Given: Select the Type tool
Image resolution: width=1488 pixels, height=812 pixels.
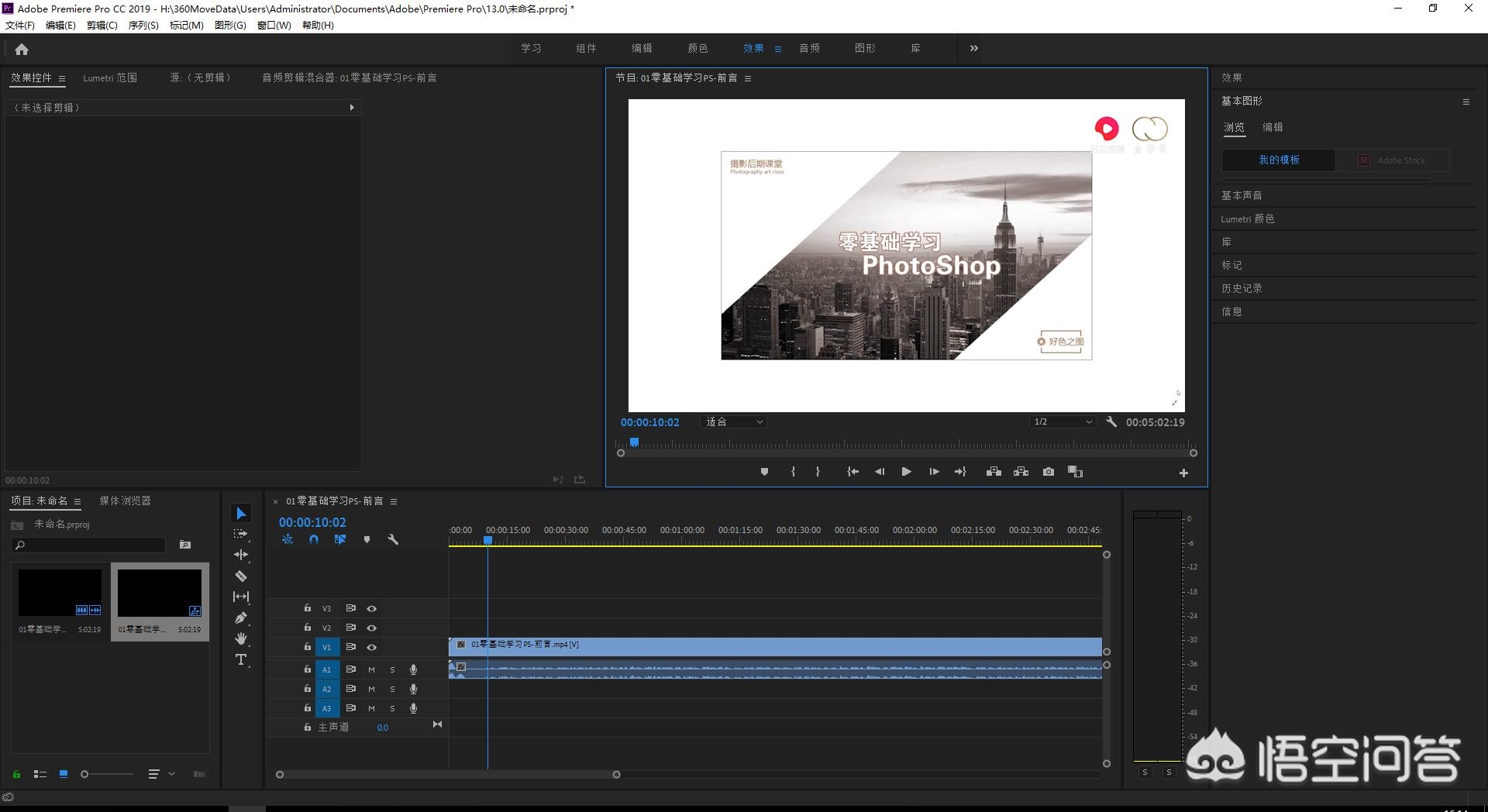Looking at the screenshot, I should [x=241, y=659].
